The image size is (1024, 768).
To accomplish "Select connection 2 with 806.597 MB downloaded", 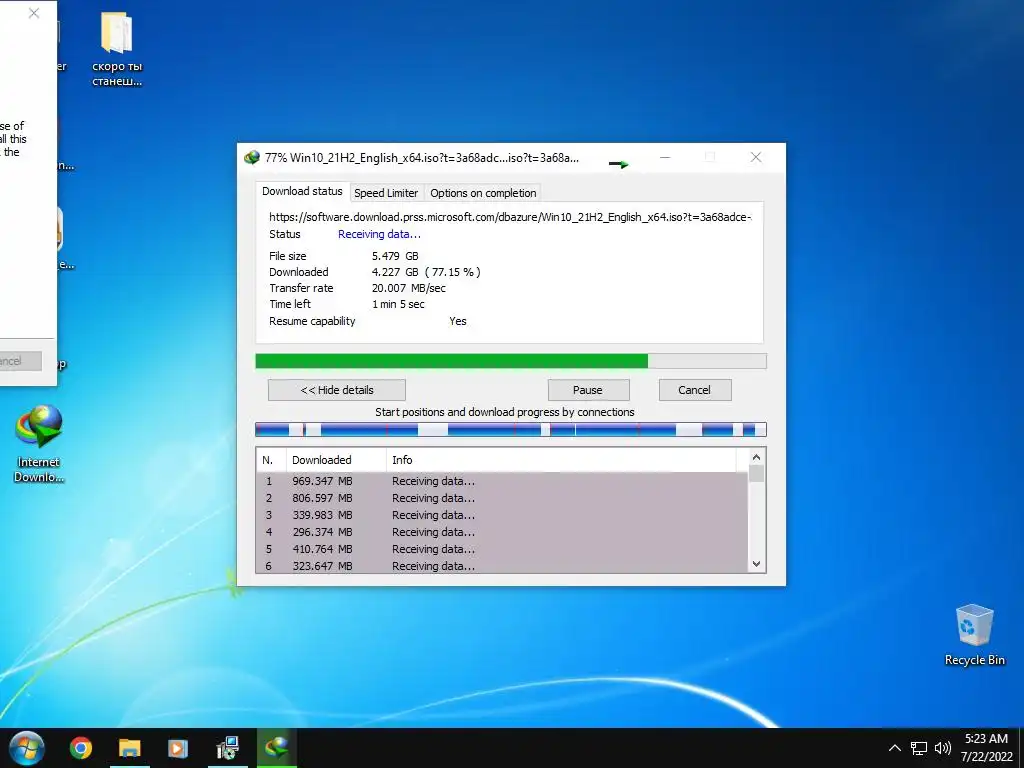I will (x=502, y=498).
